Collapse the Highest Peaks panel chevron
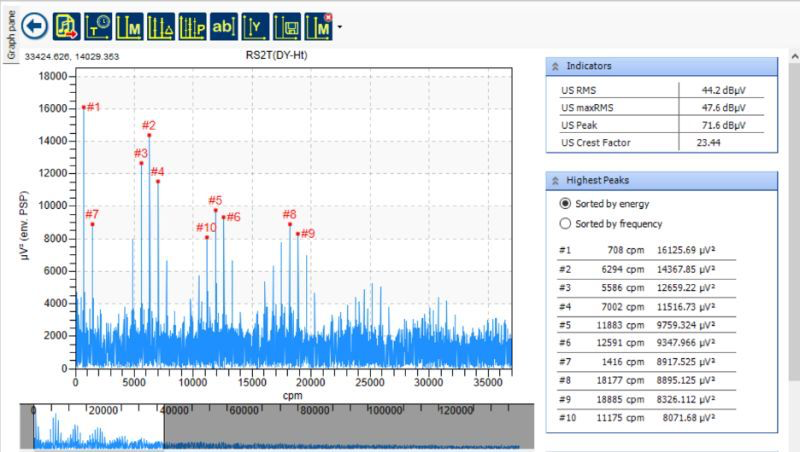Viewport: 800px width, 452px height. [555, 181]
